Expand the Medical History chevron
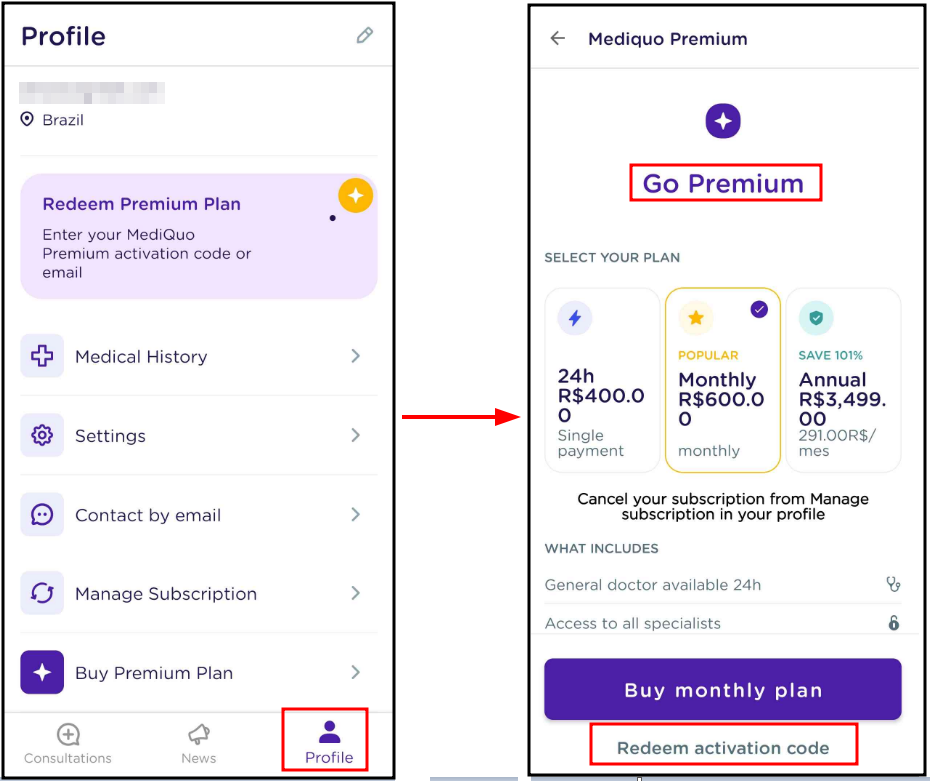The height and width of the screenshot is (781, 930). [x=356, y=356]
